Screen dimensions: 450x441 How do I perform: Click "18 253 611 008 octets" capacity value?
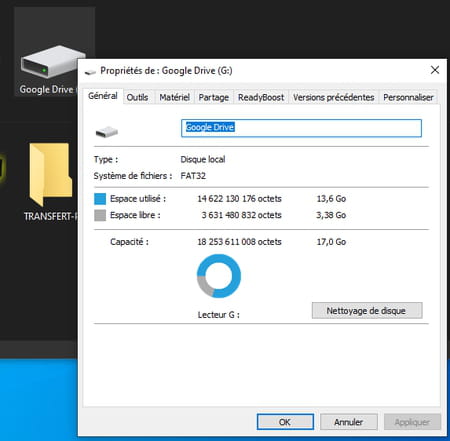pyautogui.click(x=239, y=242)
